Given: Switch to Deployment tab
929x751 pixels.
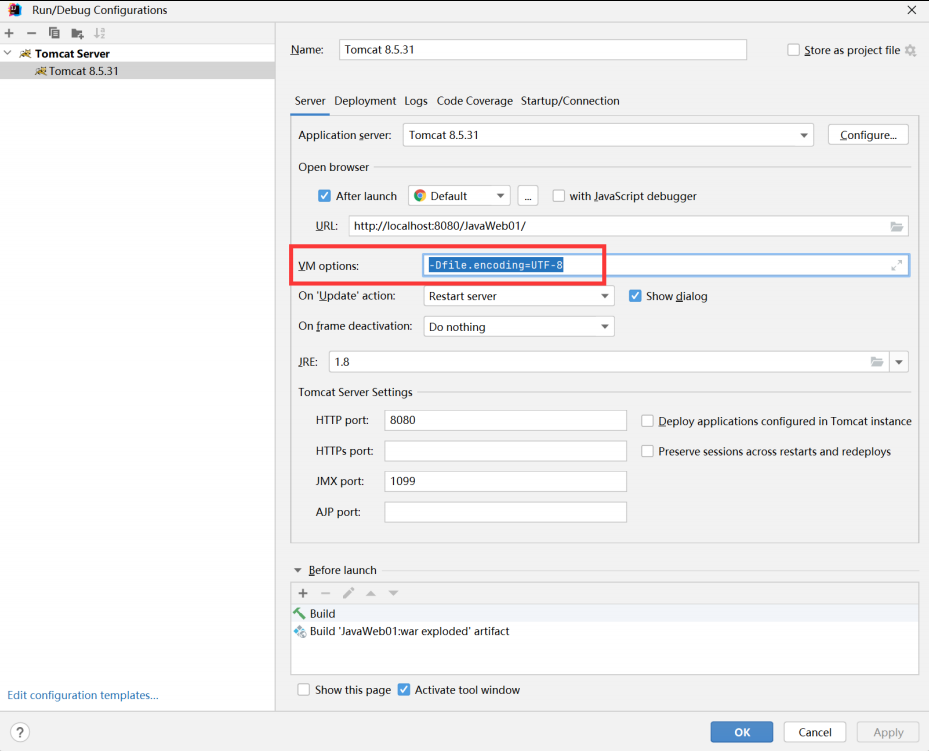Looking at the screenshot, I should pos(365,101).
